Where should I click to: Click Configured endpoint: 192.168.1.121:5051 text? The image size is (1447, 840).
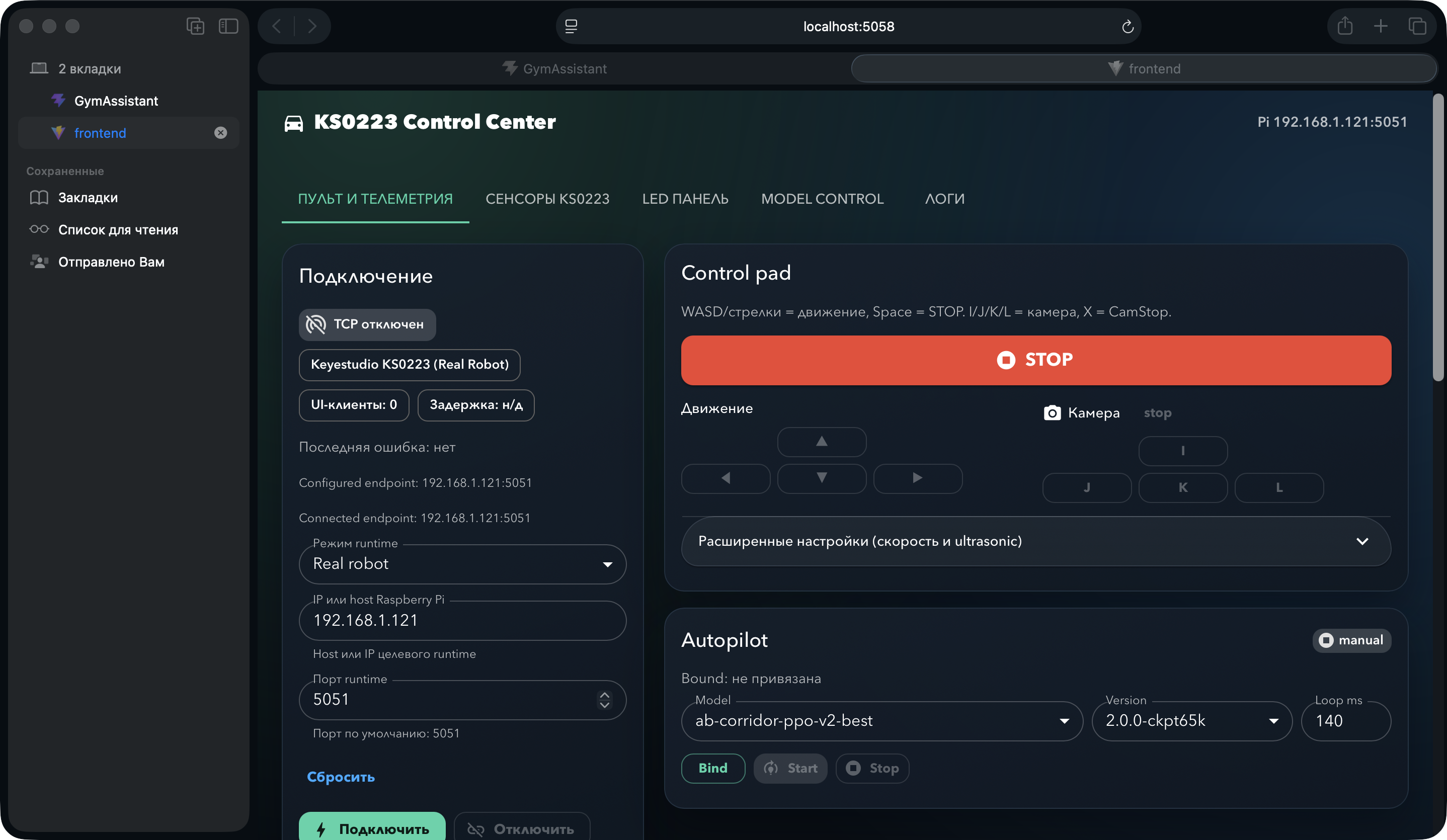pos(415,483)
